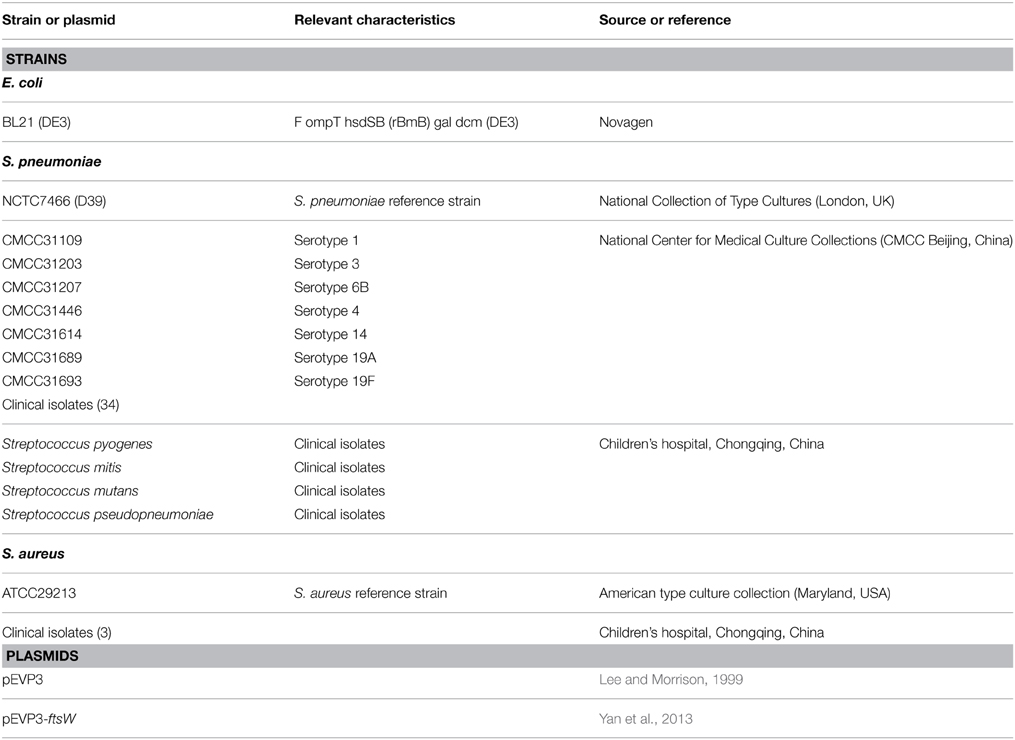1015x740 pixels.
Task: Click the Streptococcus pseudopneumoniae entry
Action: tap(107, 515)
